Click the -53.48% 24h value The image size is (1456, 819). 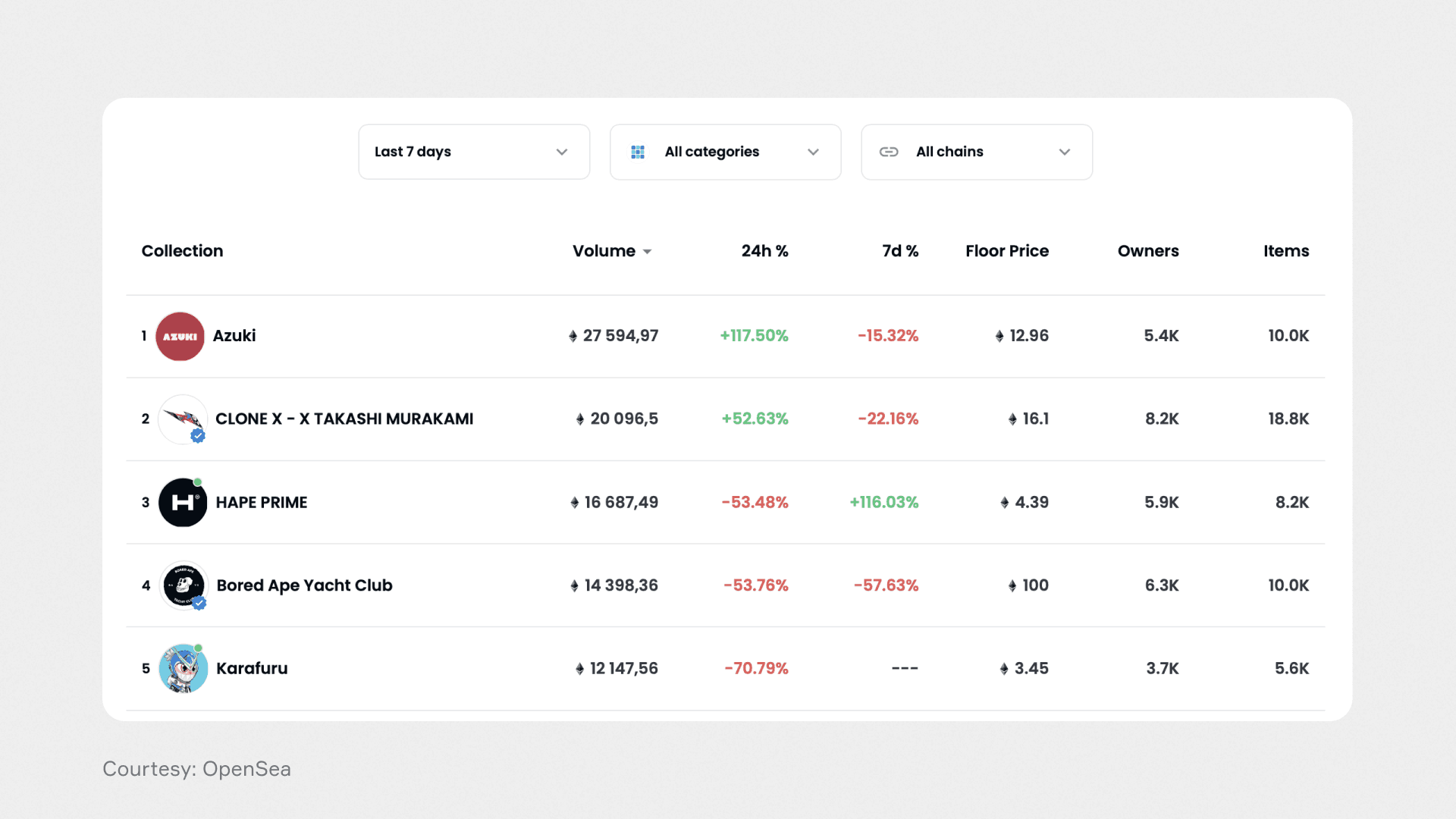pos(755,502)
